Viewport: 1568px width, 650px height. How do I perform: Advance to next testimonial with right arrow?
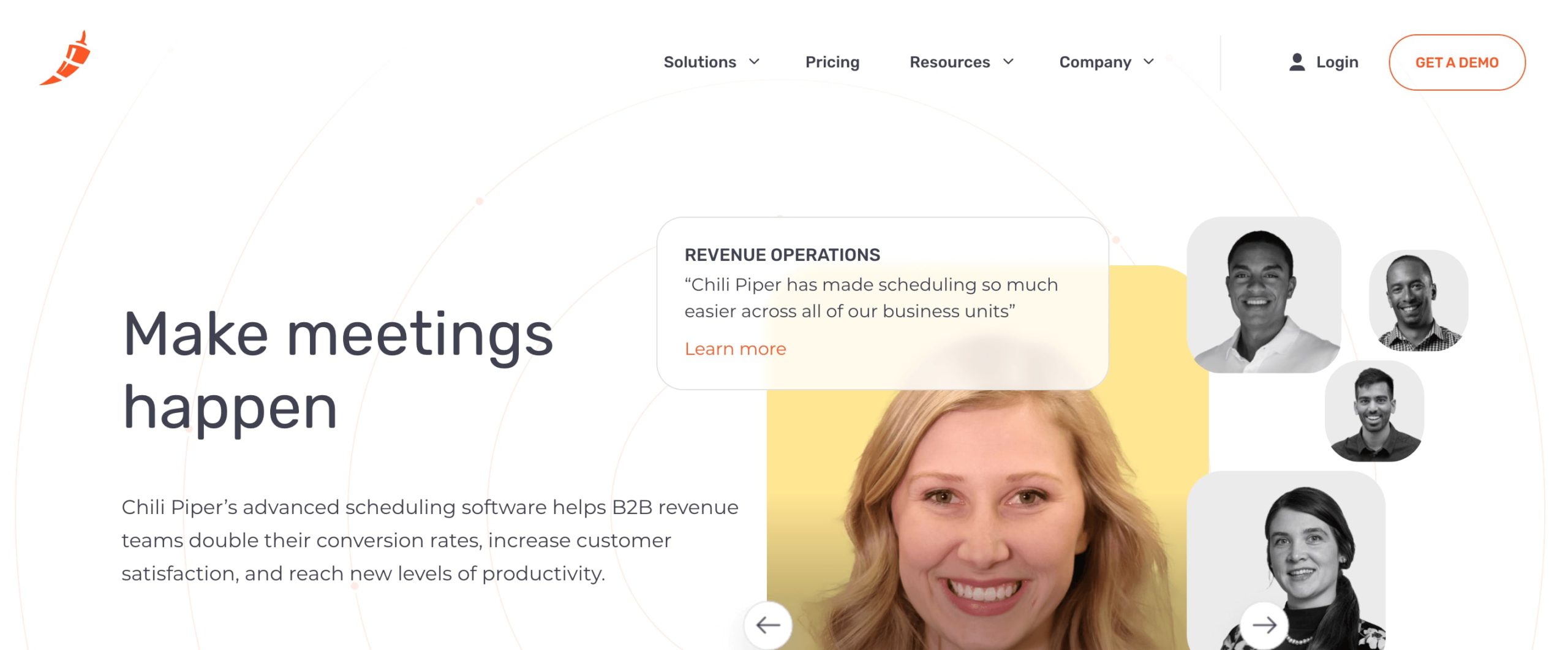pyautogui.click(x=1264, y=625)
